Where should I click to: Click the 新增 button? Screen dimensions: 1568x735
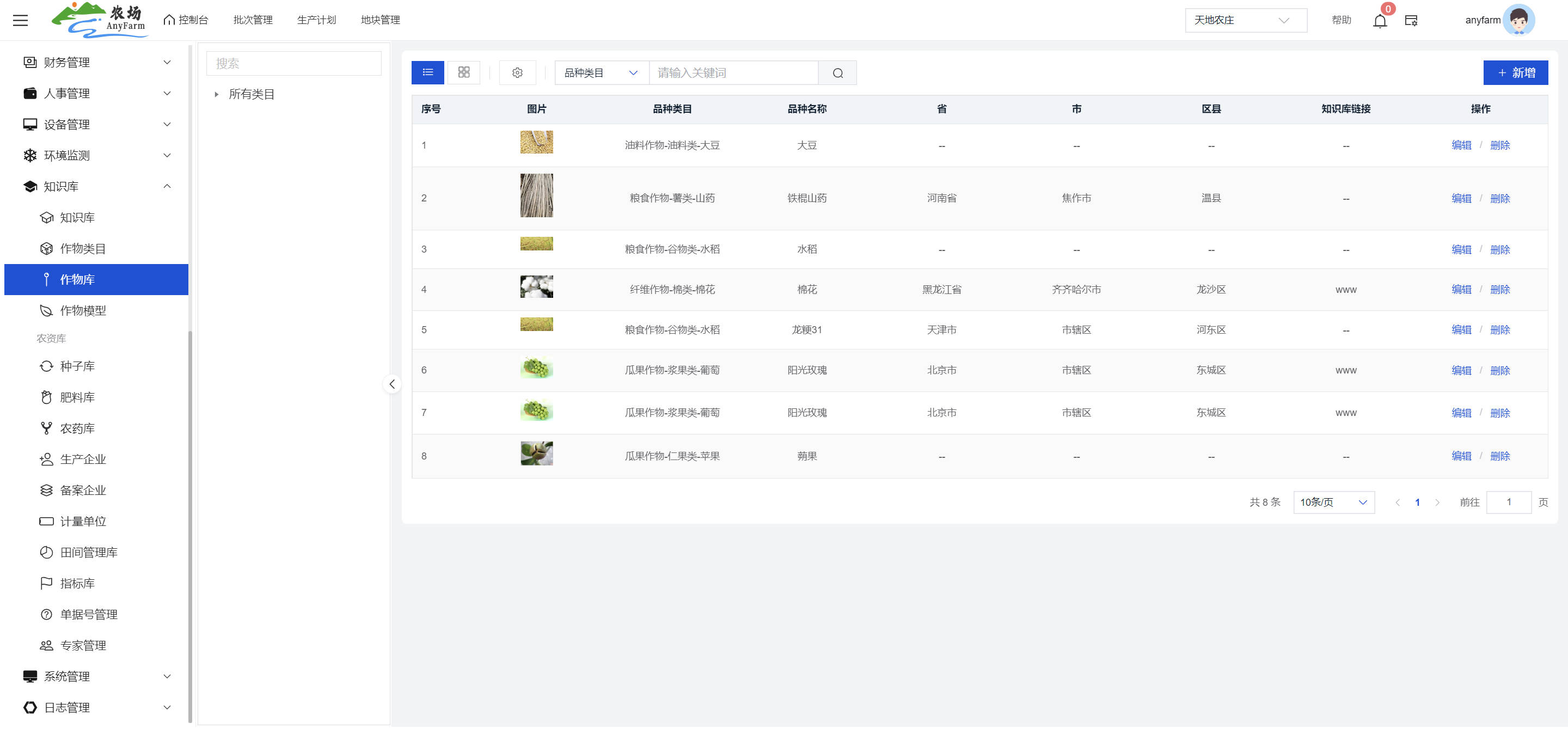point(1515,72)
